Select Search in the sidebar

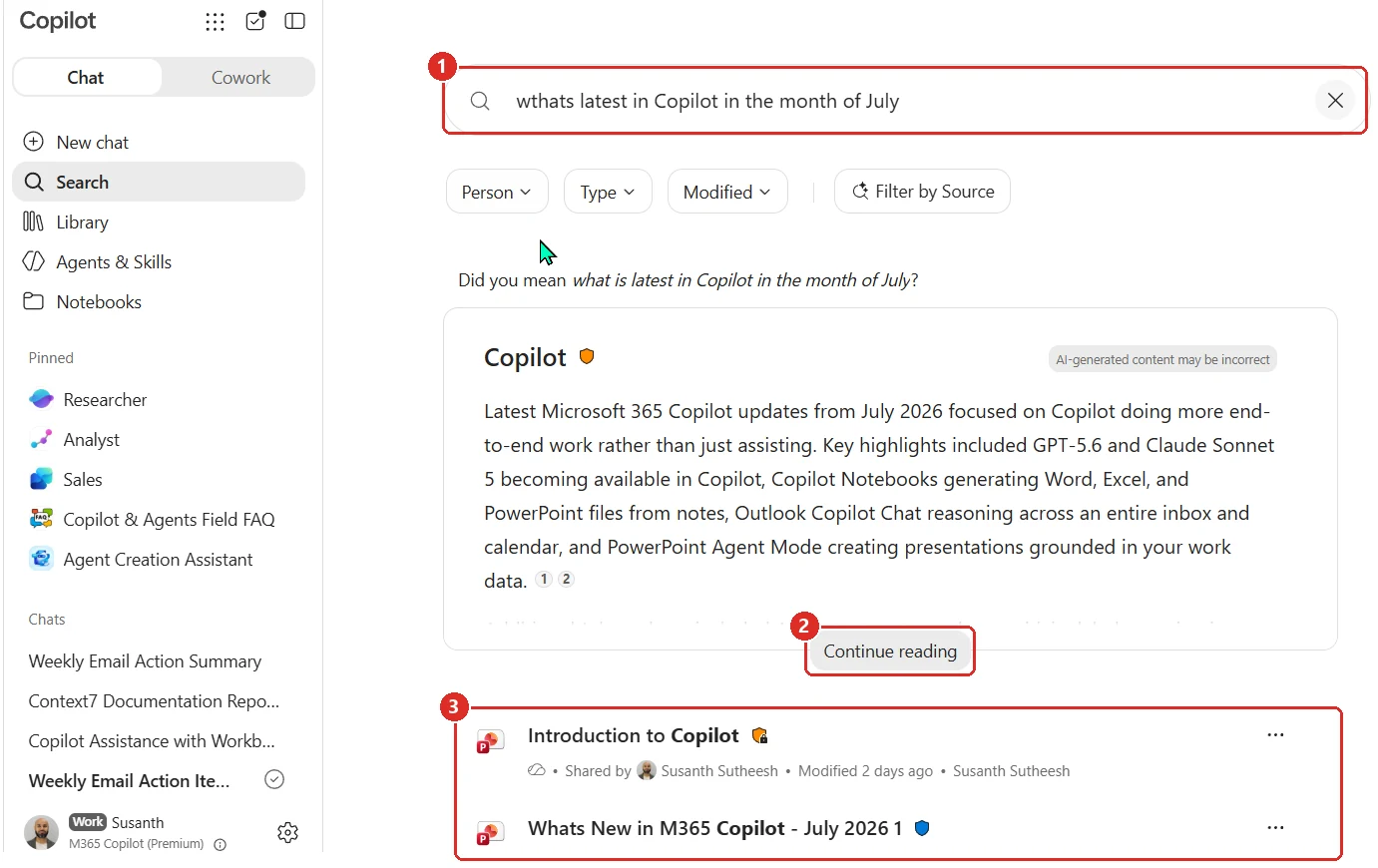pyautogui.click(x=159, y=182)
